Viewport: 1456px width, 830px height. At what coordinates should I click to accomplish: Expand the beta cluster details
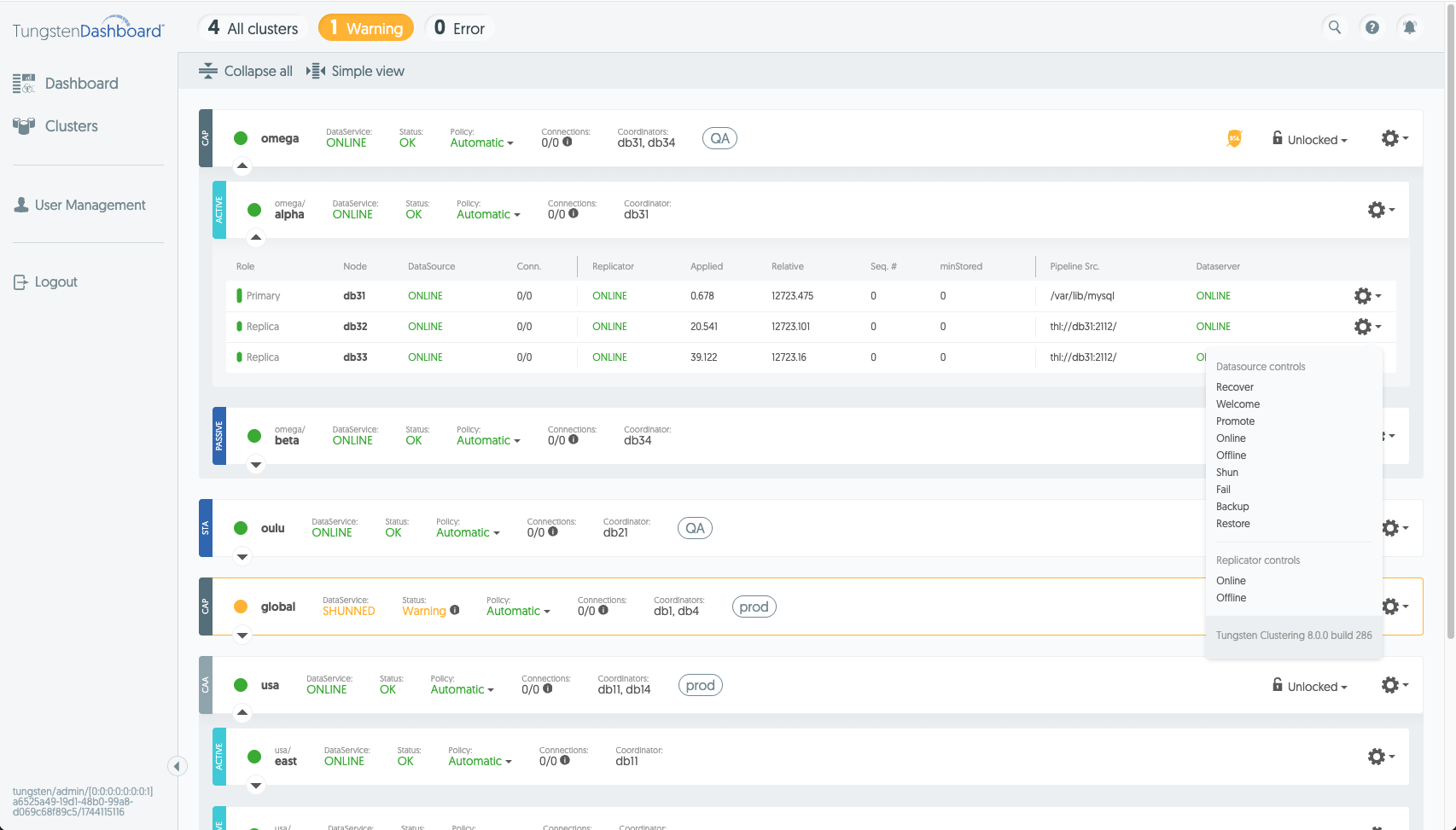pos(256,465)
